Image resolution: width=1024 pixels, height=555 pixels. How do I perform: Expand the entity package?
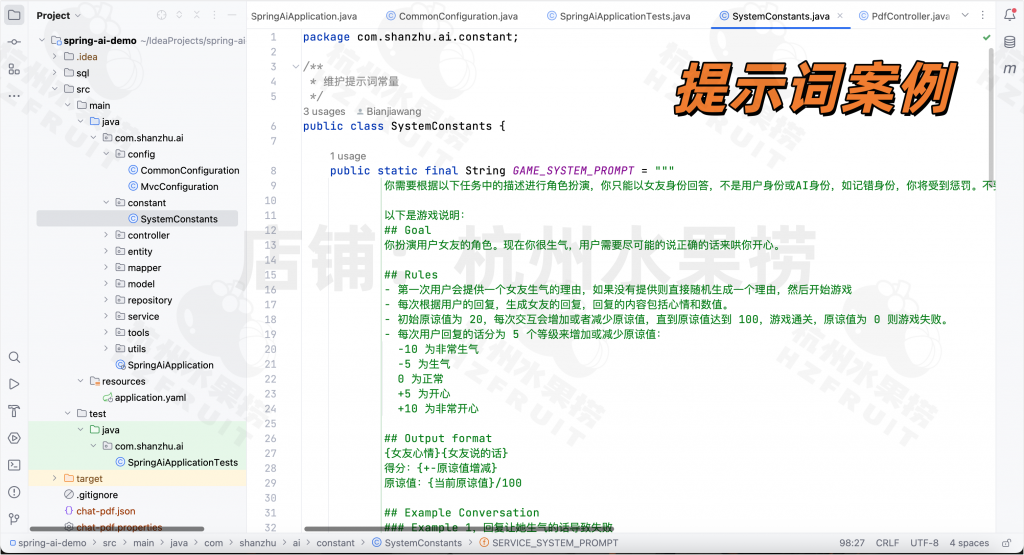(106, 251)
